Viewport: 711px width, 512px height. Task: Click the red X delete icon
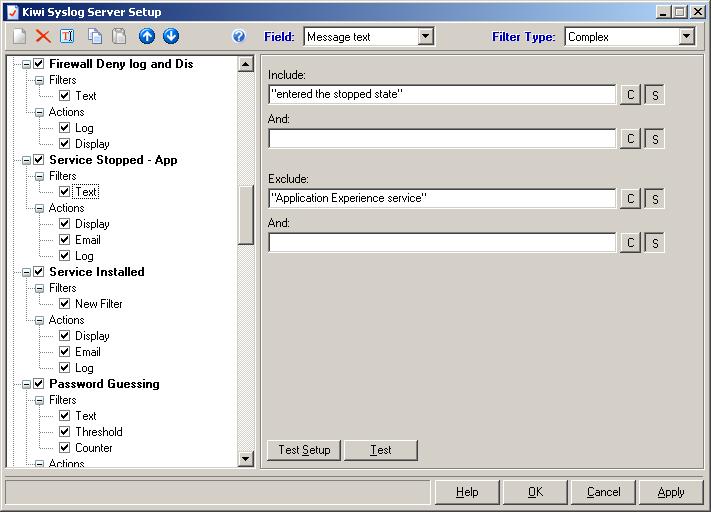(x=43, y=36)
